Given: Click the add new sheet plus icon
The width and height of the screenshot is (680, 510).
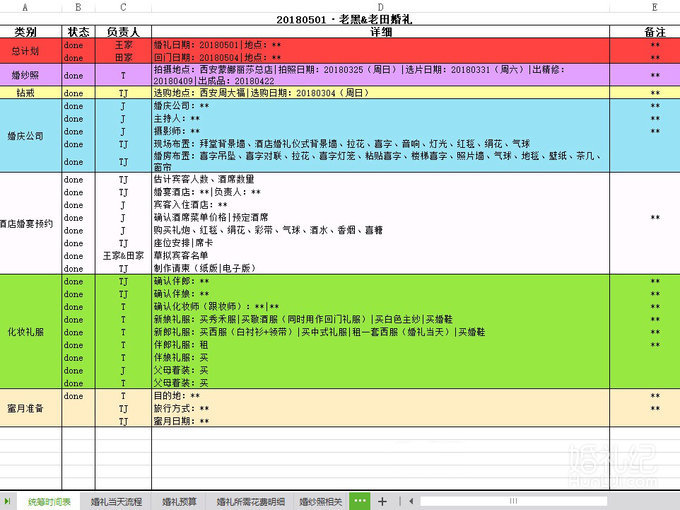Looking at the screenshot, I should coord(382,501).
